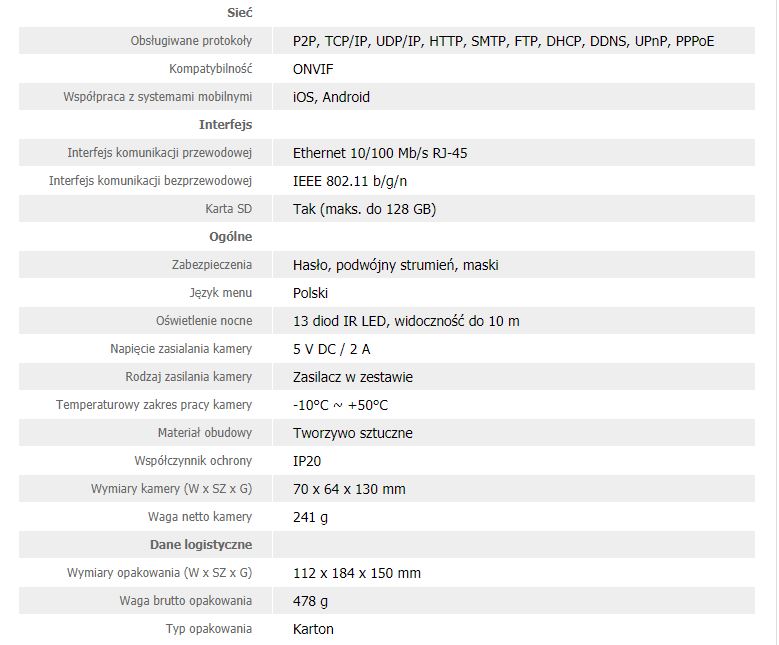
Task: Click the '70 x 64 x 130 mm' value
Action: tap(349, 489)
